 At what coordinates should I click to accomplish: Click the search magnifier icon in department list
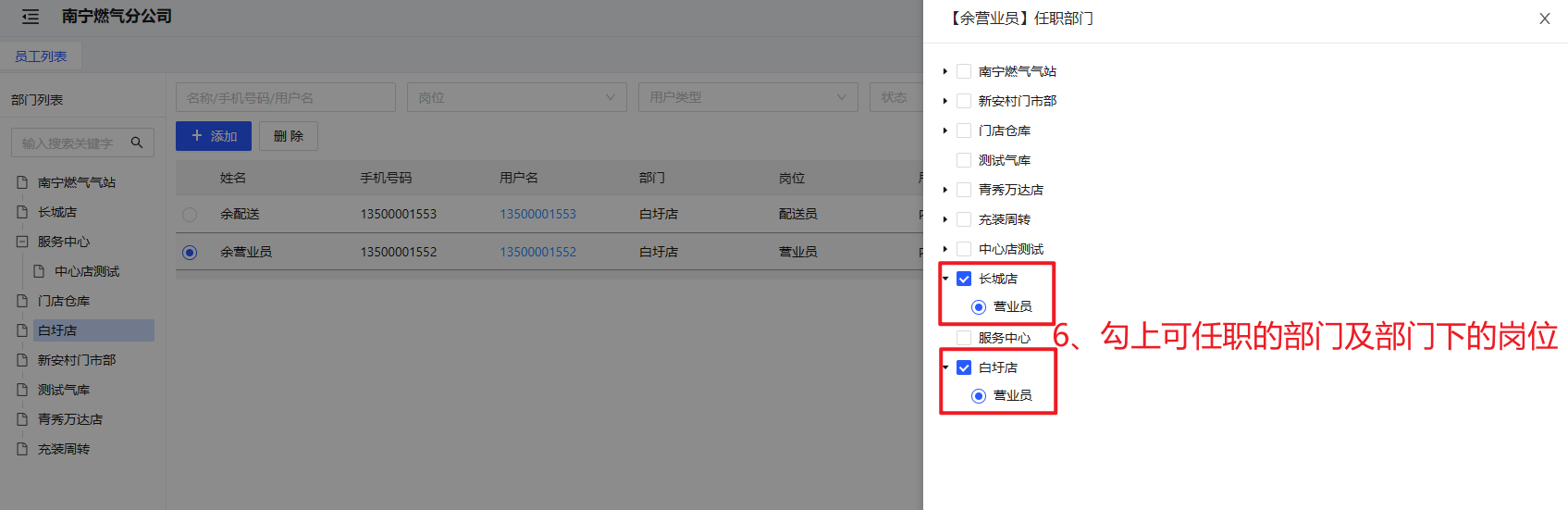pos(137,143)
